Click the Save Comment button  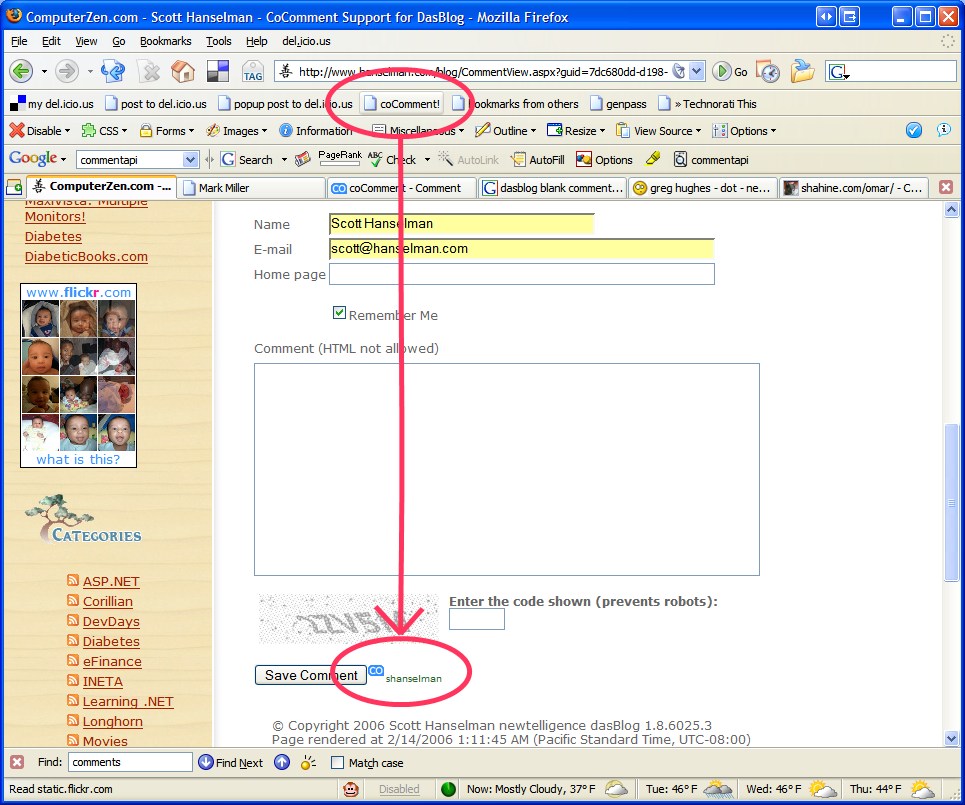click(311, 675)
